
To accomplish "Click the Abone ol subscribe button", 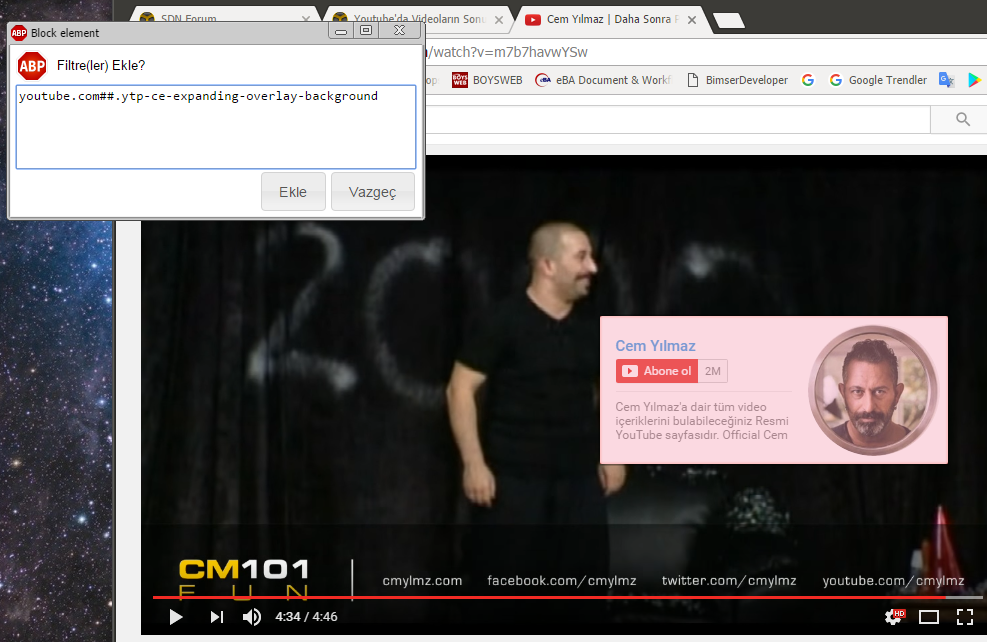I will 657,371.
